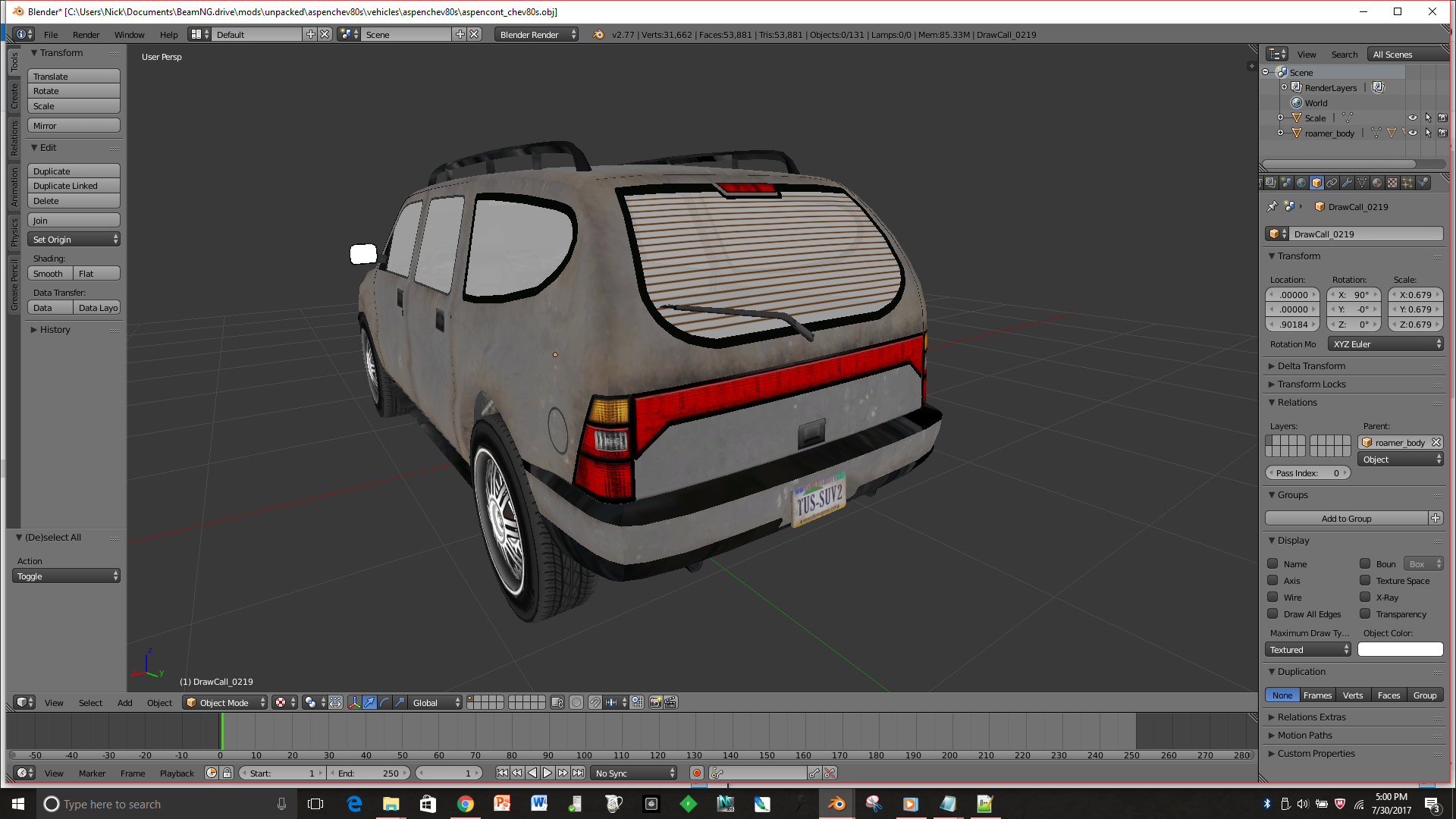The height and width of the screenshot is (819, 1456).
Task: Click the white Object Color swatch
Action: click(1400, 650)
